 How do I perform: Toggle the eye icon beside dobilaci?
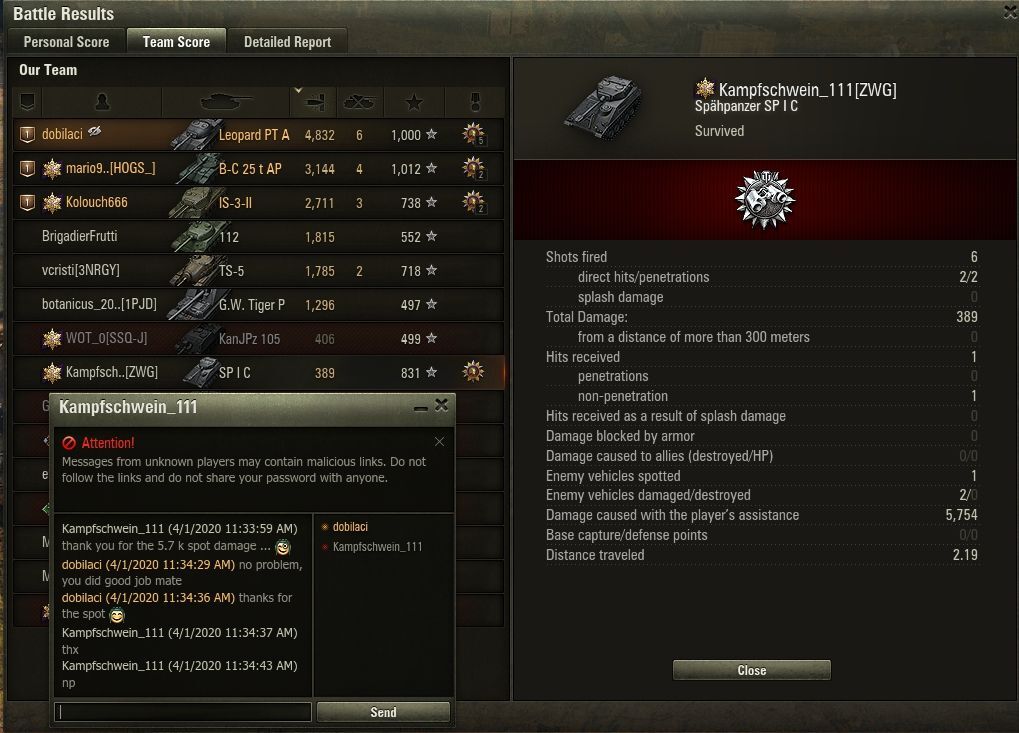[x=95, y=131]
